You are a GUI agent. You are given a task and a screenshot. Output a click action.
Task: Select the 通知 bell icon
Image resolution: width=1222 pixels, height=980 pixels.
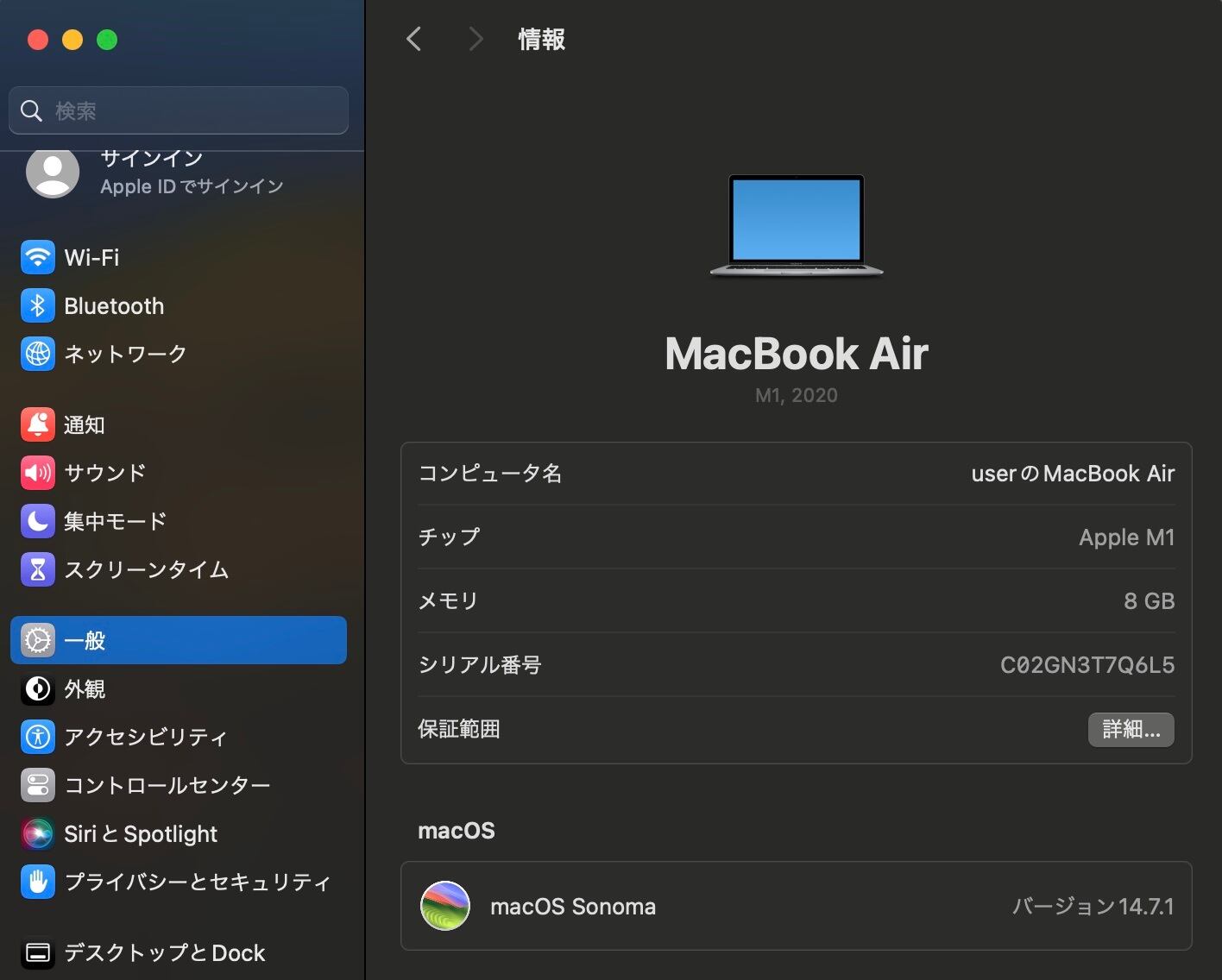tap(38, 424)
